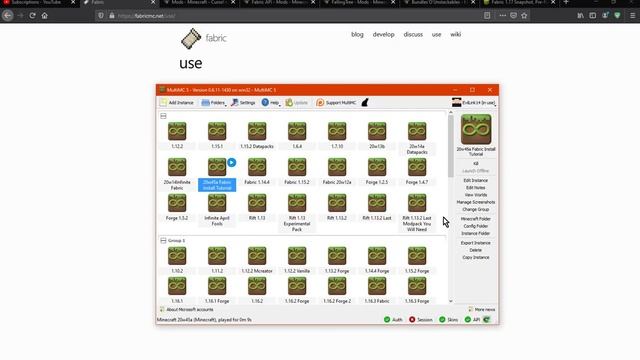Click Export Instance in side panel
Screen dimensions: 640x360
pyautogui.click(x=476, y=243)
